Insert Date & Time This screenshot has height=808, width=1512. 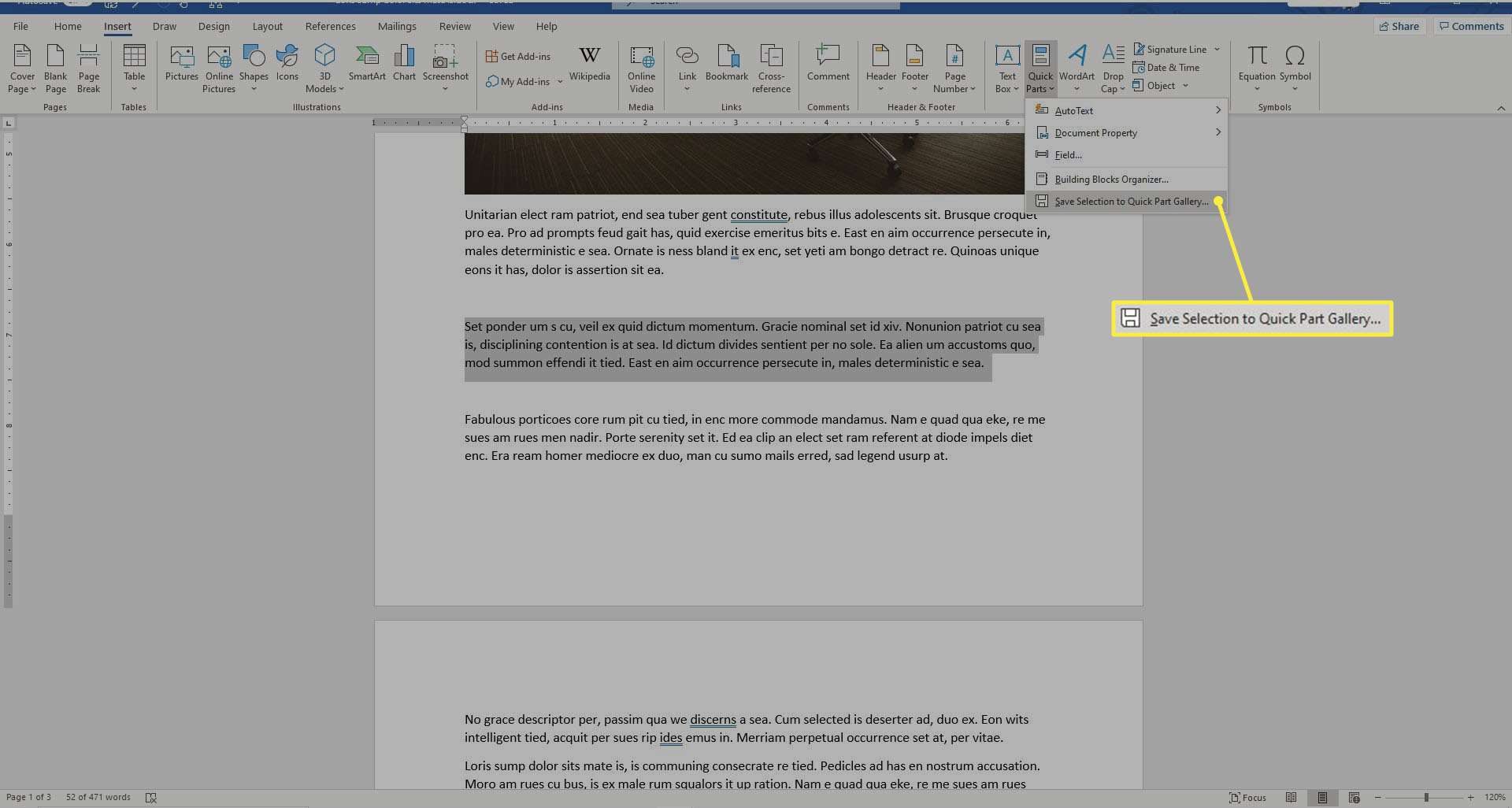1165,68
